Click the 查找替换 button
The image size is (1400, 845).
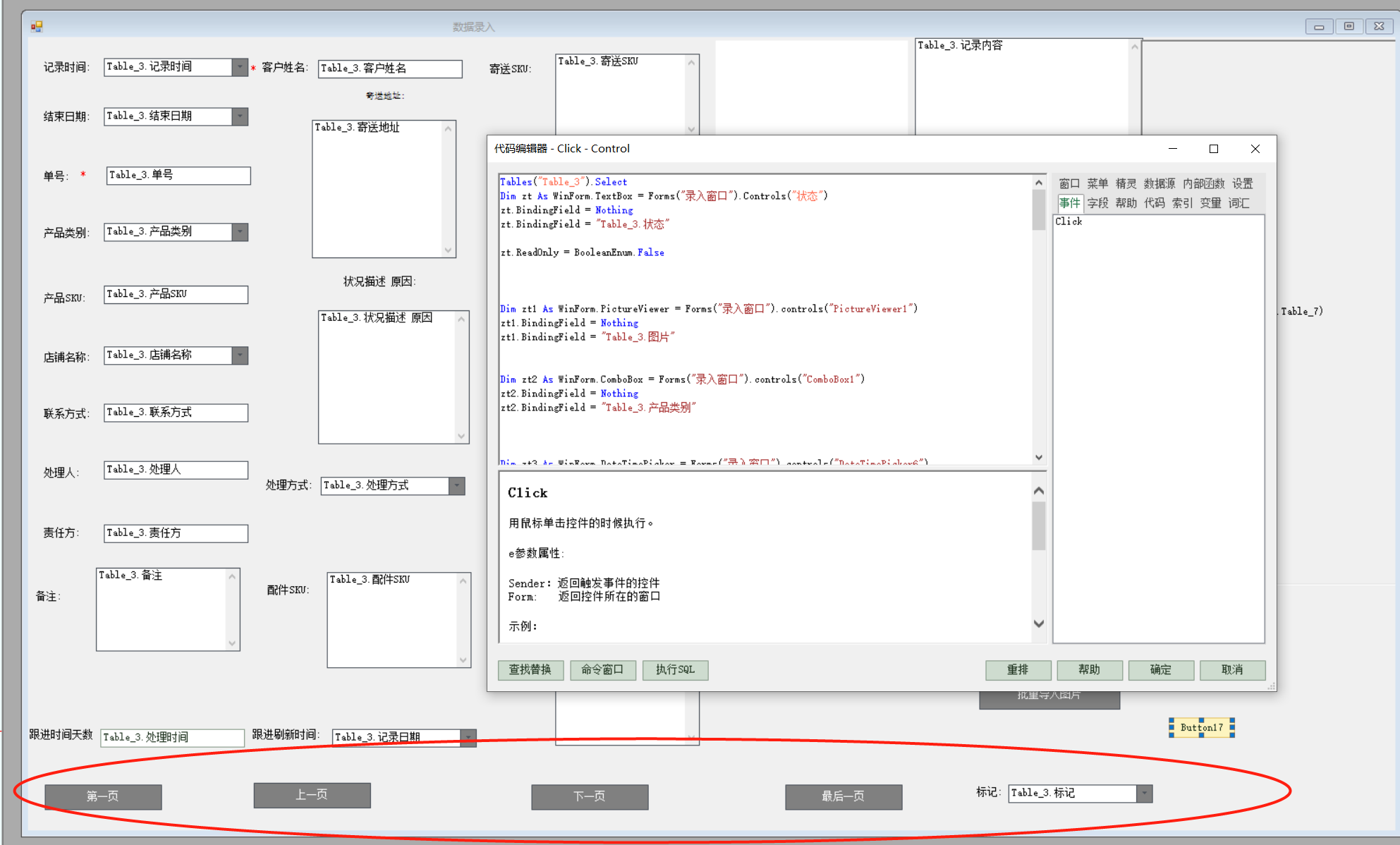click(x=530, y=669)
